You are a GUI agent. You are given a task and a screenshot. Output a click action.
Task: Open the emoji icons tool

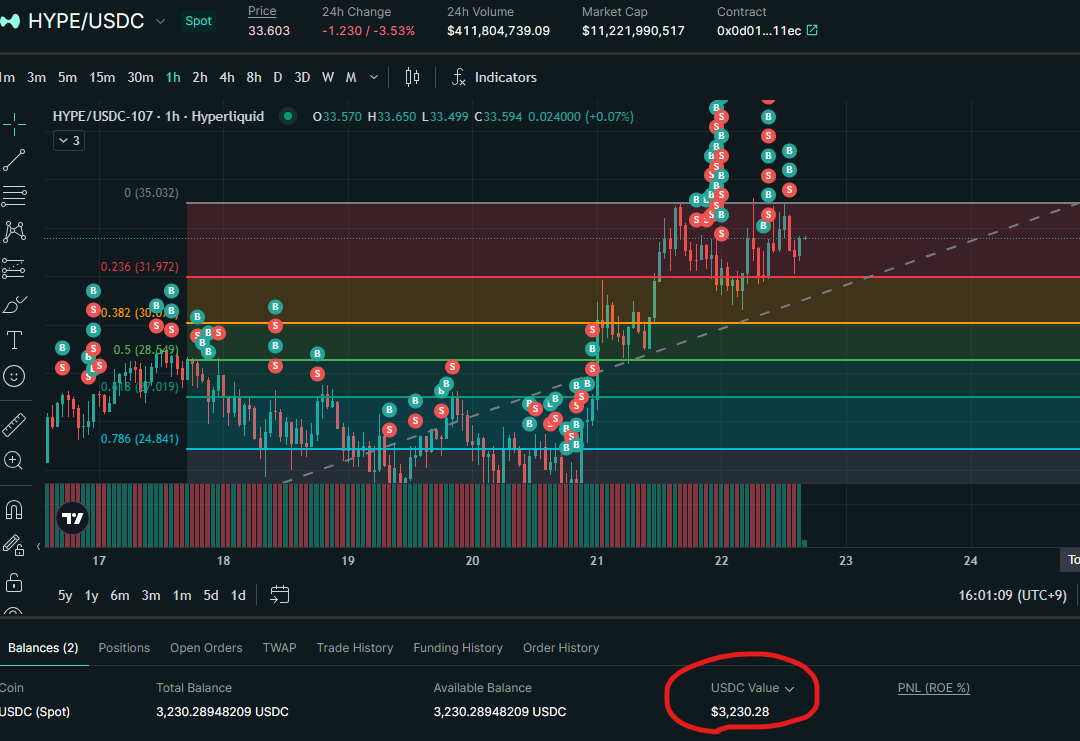(x=14, y=376)
